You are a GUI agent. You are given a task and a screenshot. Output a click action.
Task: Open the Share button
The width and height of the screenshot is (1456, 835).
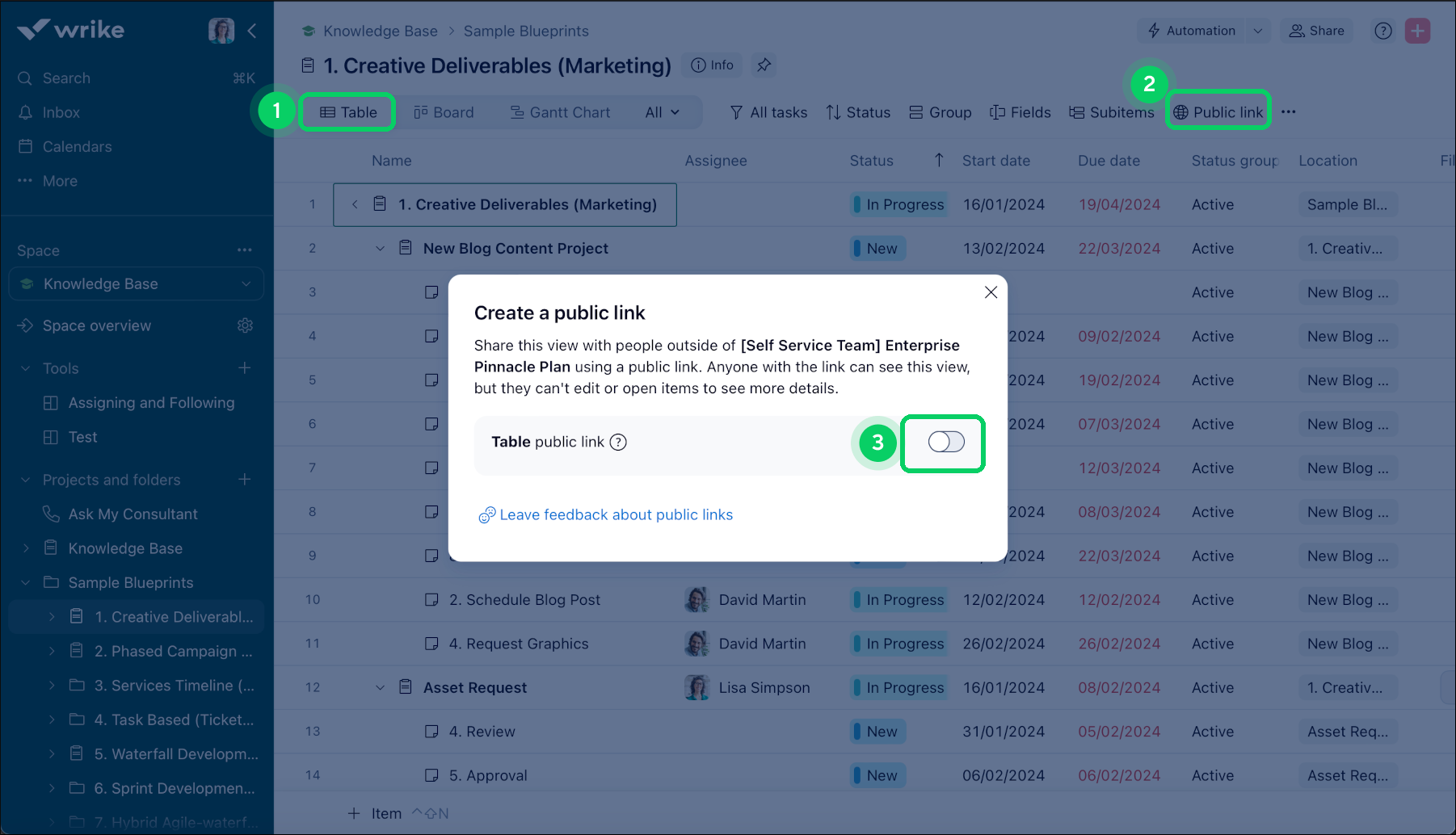(1316, 31)
